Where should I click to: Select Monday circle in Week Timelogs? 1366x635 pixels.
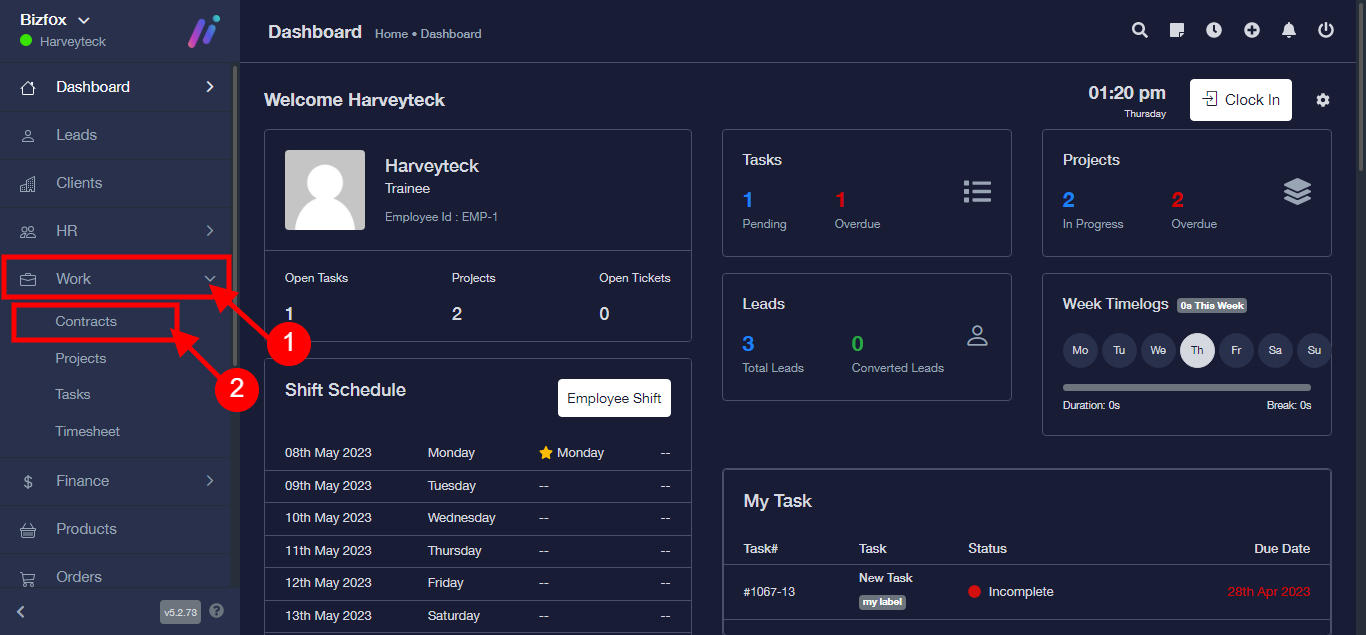coord(1080,350)
